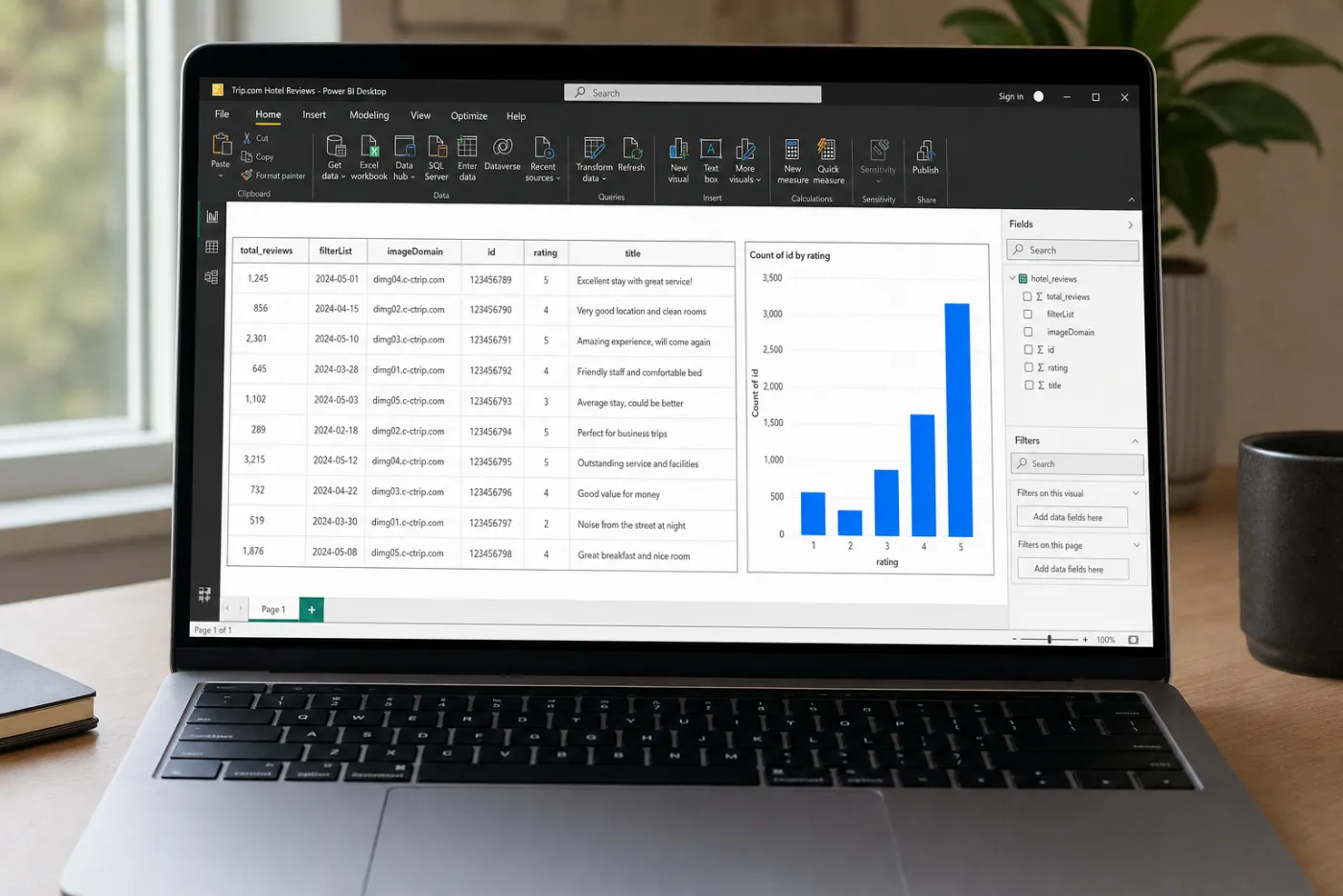Viewport: 1343px width, 896px height.
Task: Click the rating column header
Action: (x=546, y=252)
